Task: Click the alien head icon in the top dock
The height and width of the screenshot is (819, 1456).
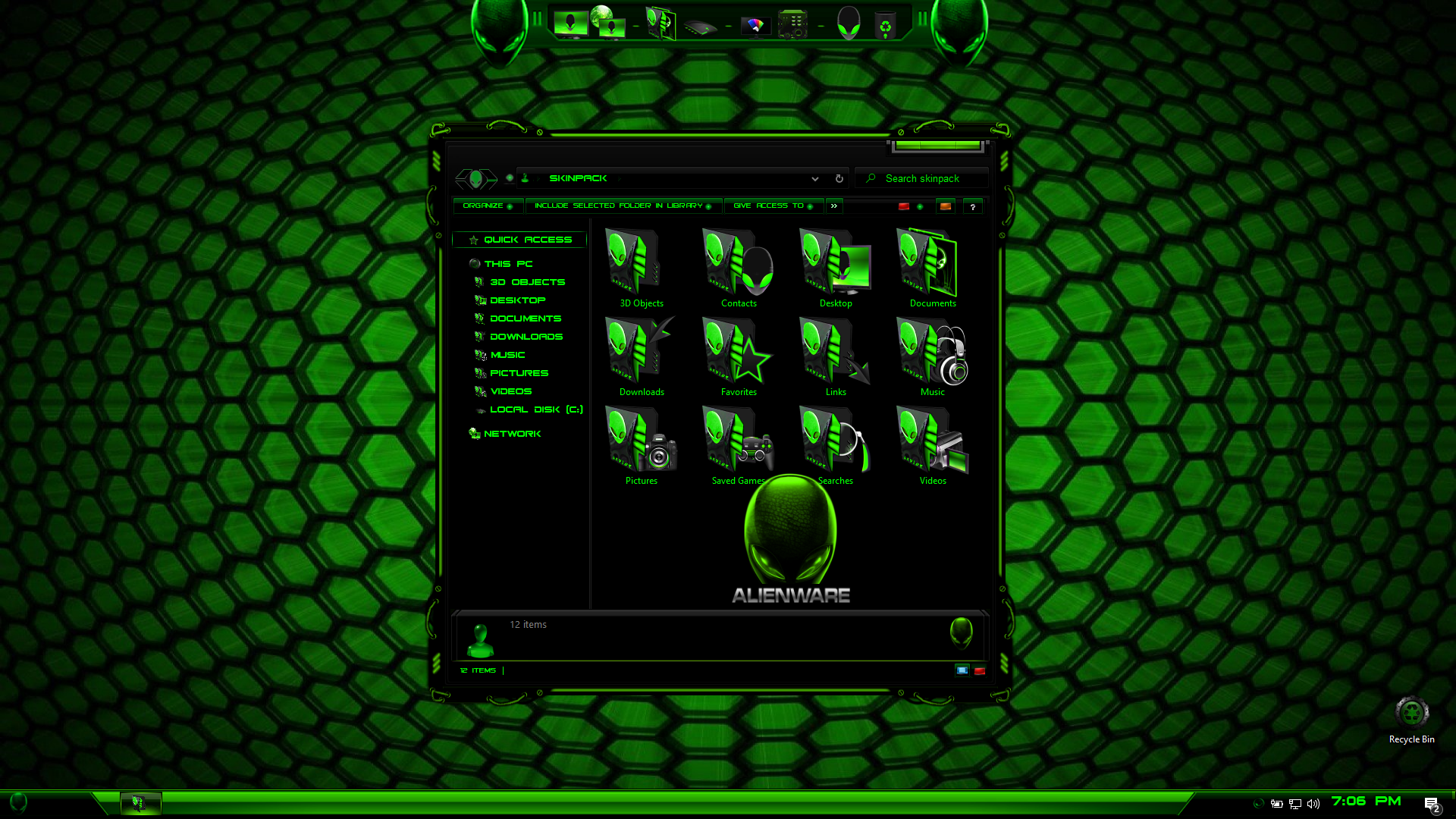Action: click(849, 24)
